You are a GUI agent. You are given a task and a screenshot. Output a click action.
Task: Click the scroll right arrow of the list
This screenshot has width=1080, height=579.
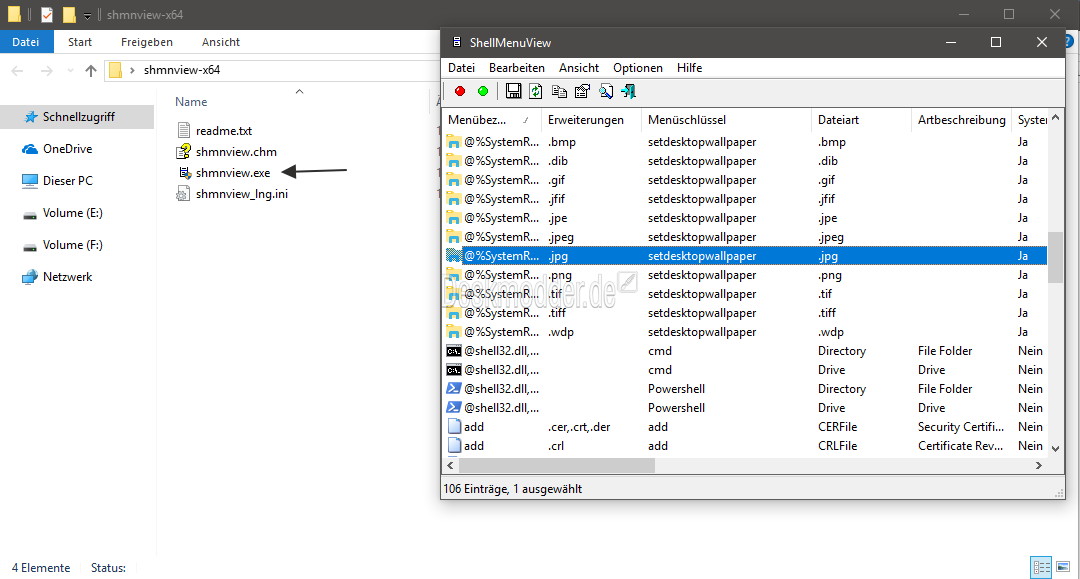[1039, 465]
